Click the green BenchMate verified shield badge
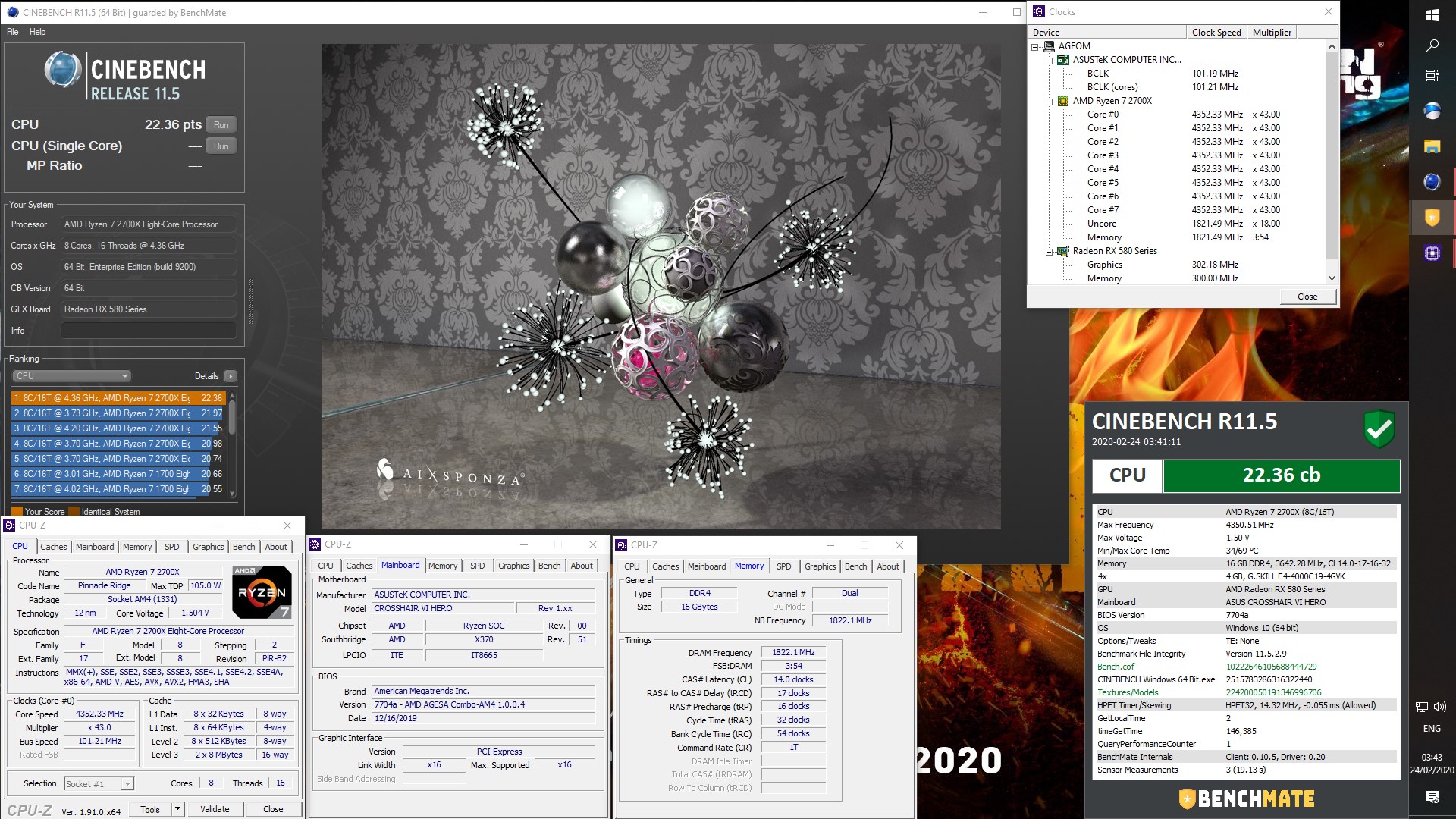 [1379, 429]
